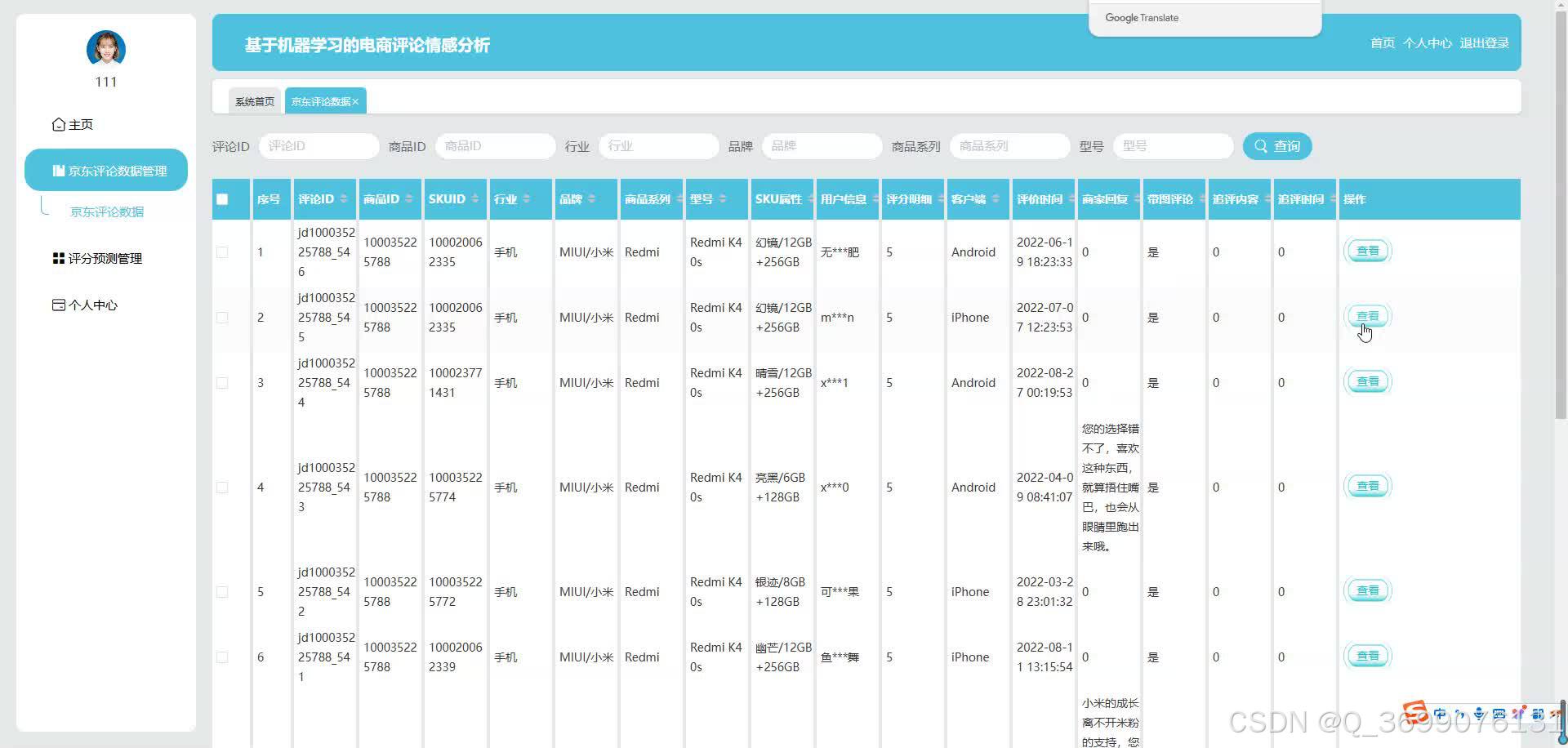Image resolution: width=1568 pixels, height=748 pixels.
Task: Focus the 品牌 search field
Action: coord(822,146)
